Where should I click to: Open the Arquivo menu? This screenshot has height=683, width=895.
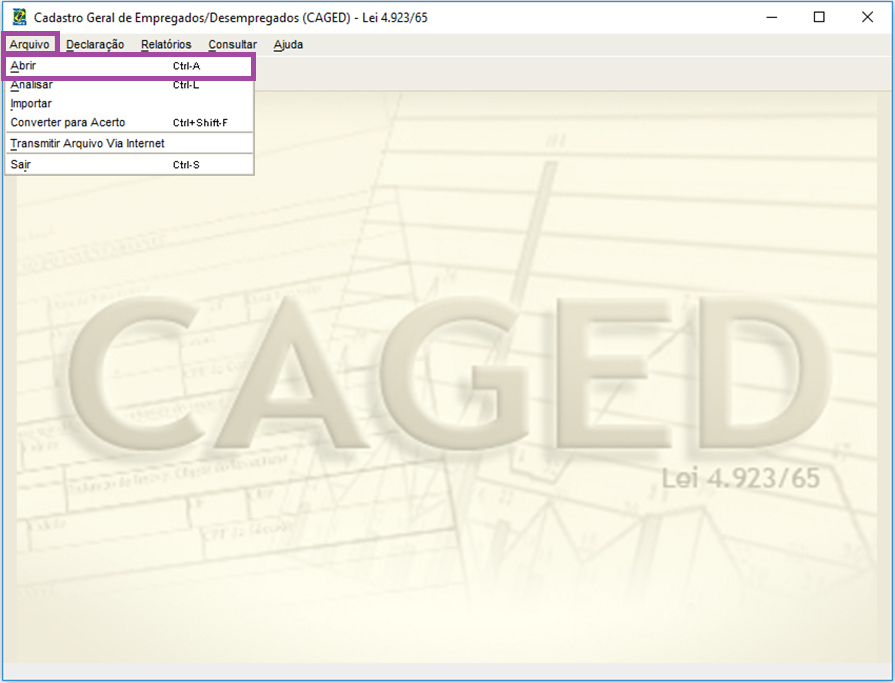click(30, 45)
